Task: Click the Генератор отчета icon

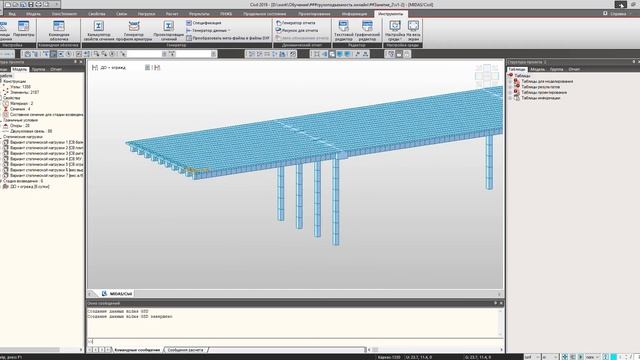Action: 279,23
